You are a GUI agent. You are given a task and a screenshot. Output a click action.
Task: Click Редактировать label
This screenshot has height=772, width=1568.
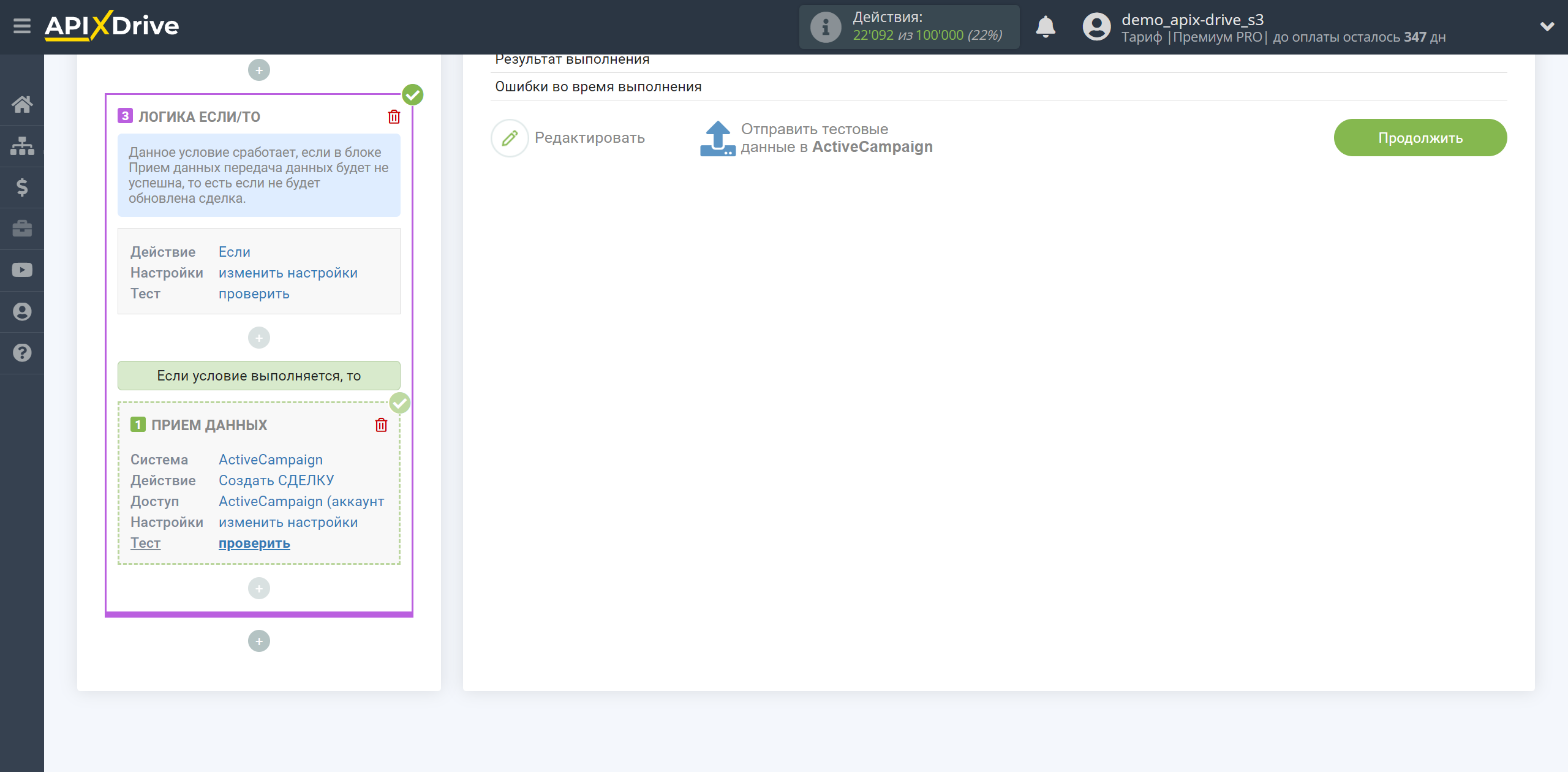point(590,138)
